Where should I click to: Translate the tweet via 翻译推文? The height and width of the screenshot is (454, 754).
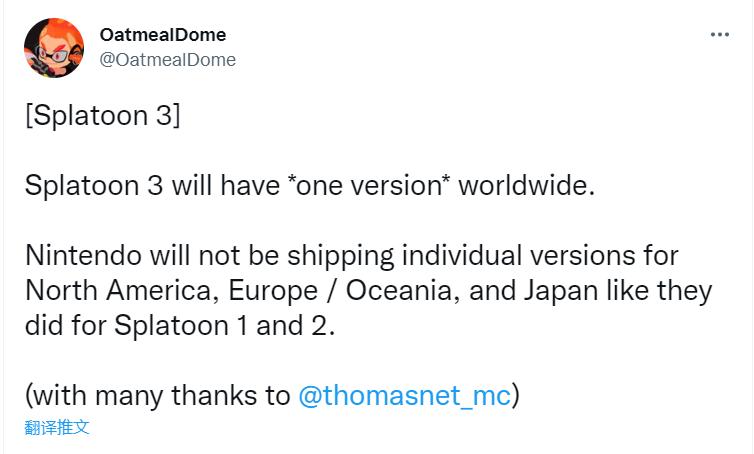(x=57, y=427)
